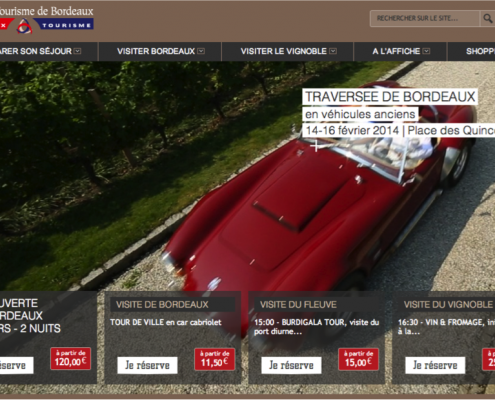
Task: Expand arrow next to 'Visiter le vignoble'
Action: 333,51
